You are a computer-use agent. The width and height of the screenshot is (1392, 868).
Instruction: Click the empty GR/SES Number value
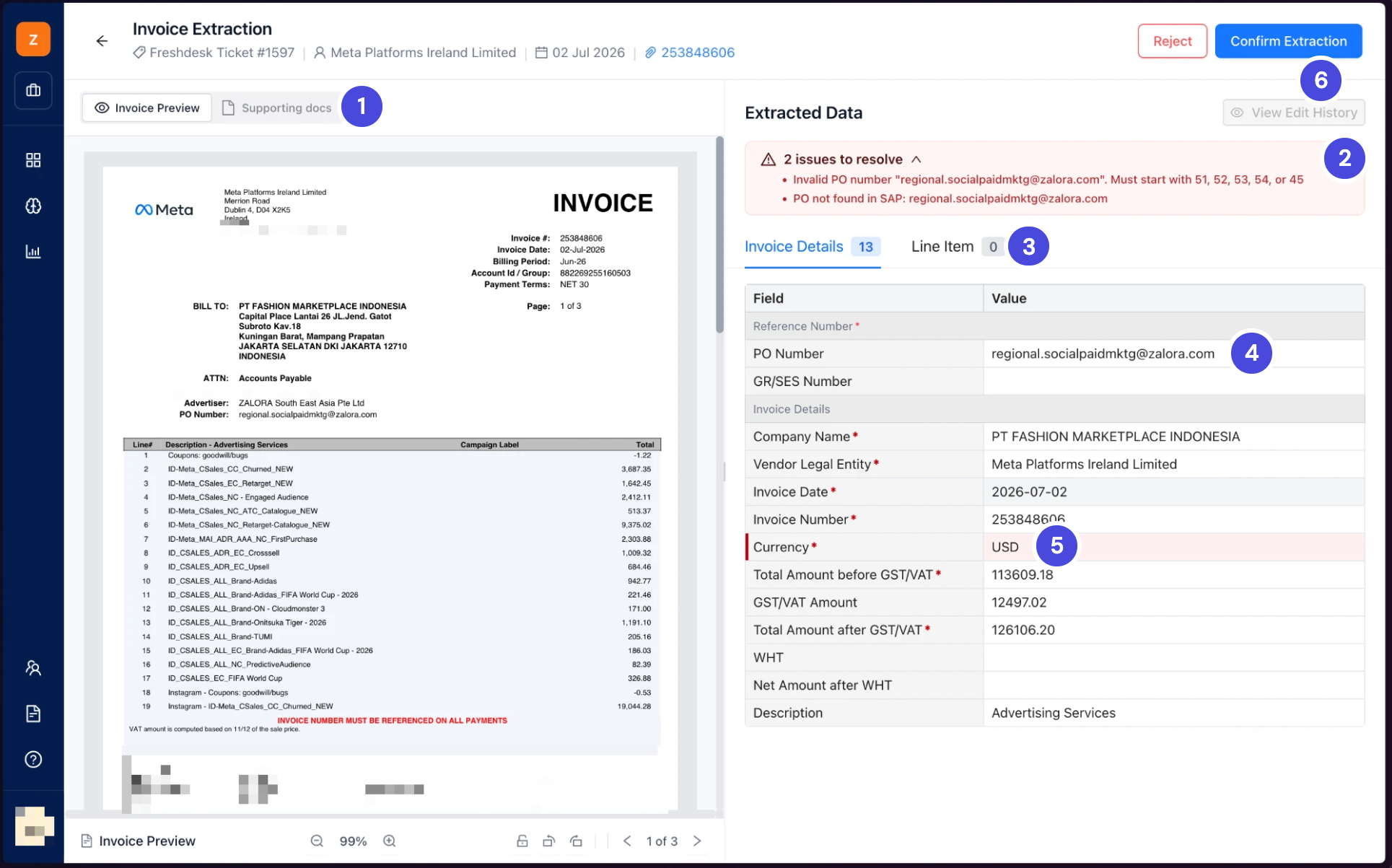(x=1173, y=381)
